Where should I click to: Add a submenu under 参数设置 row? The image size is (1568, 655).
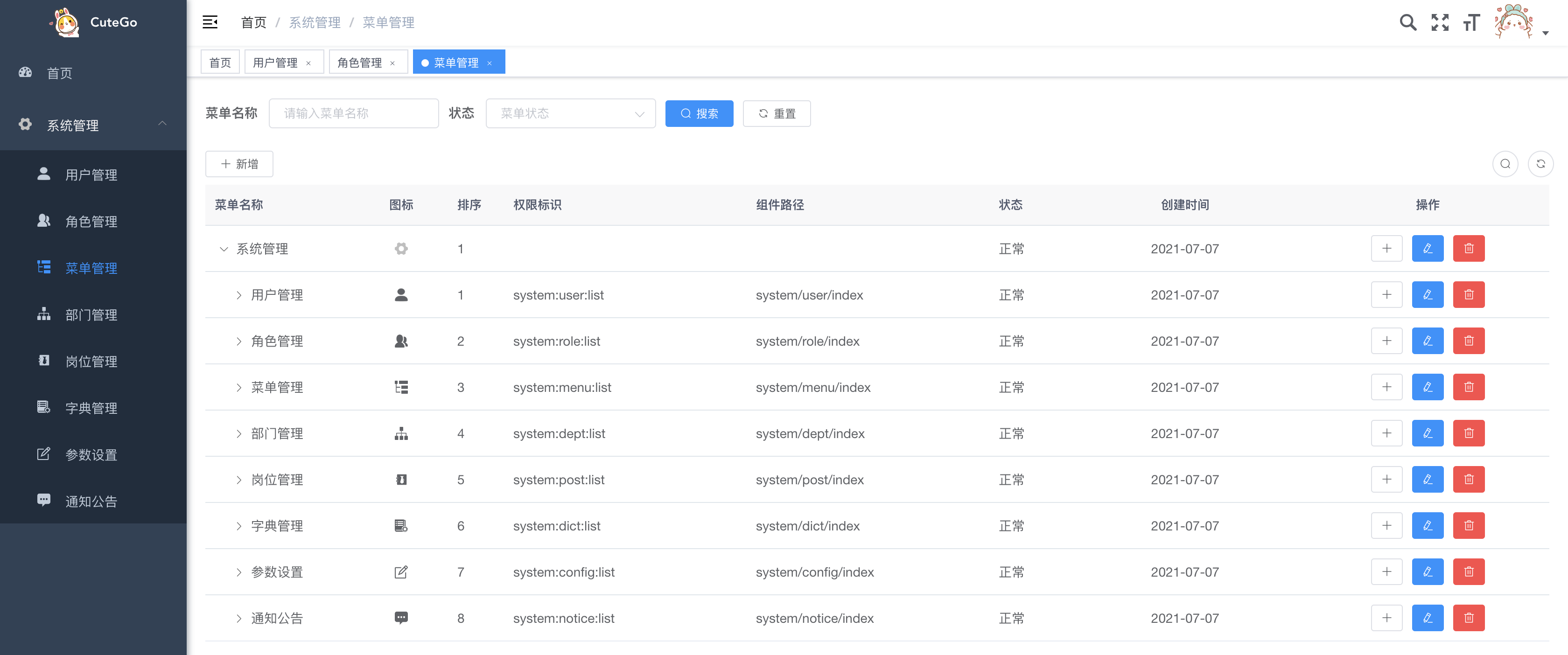click(1386, 572)
